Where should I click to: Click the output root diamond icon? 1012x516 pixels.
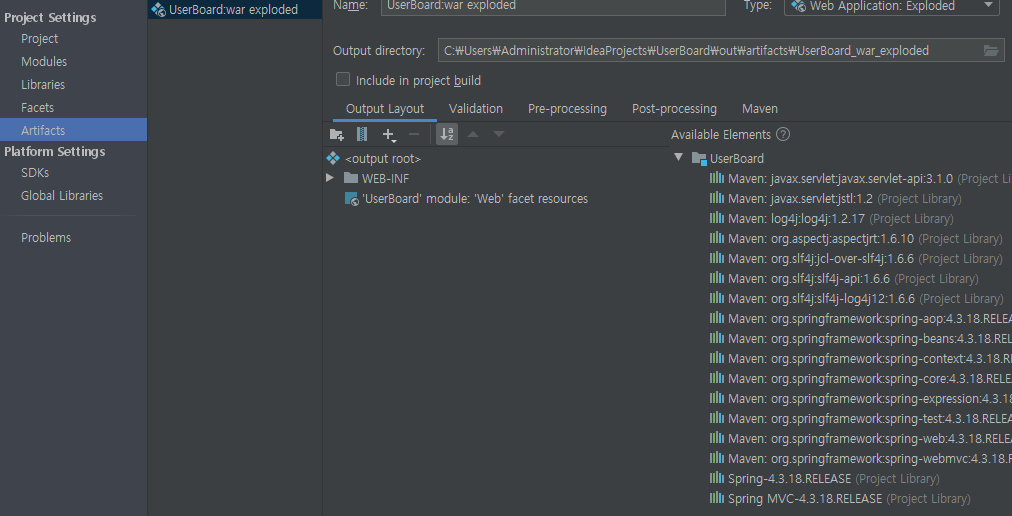(333, 158)
